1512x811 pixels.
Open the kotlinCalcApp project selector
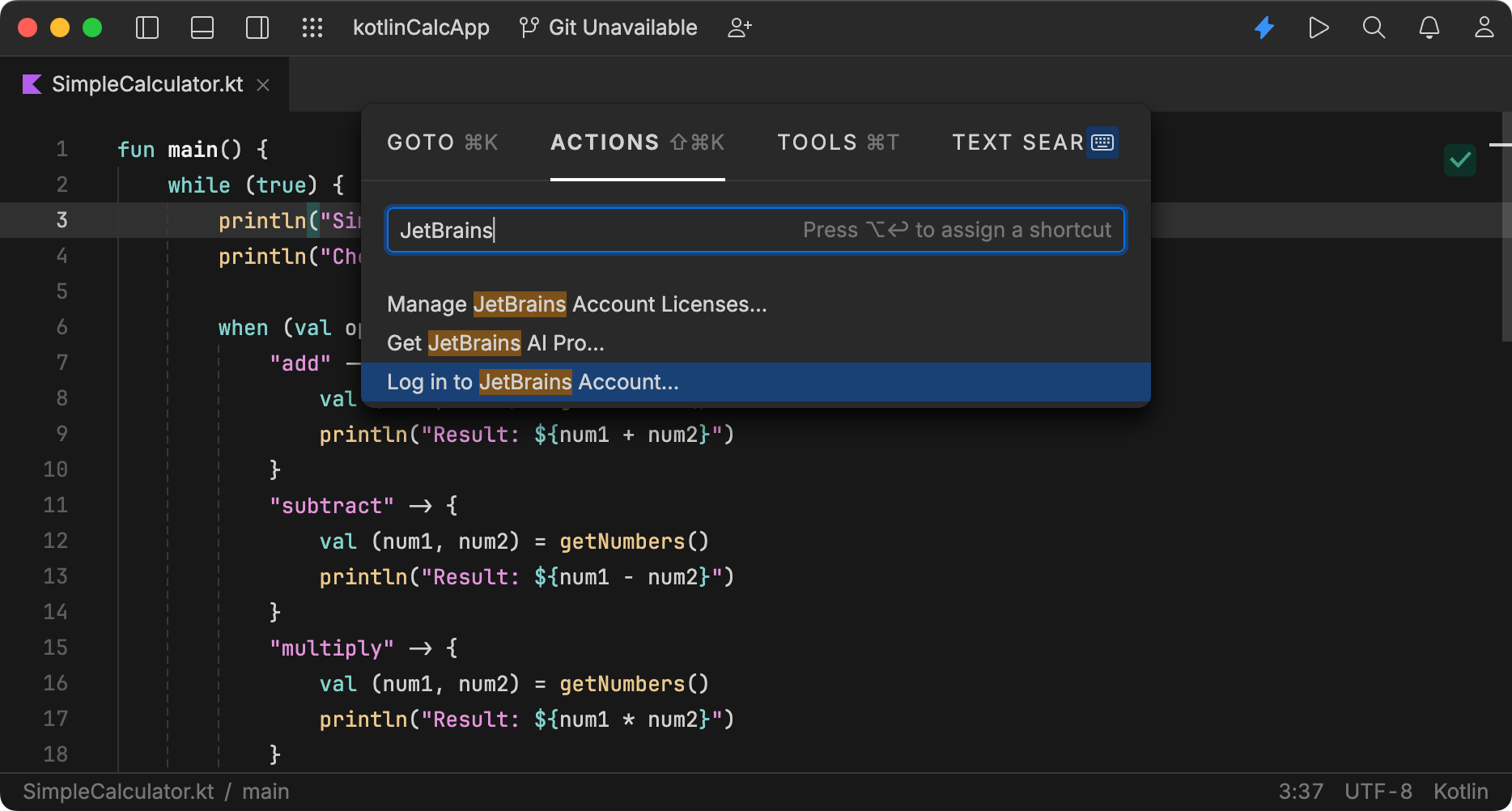click(421, 27)
